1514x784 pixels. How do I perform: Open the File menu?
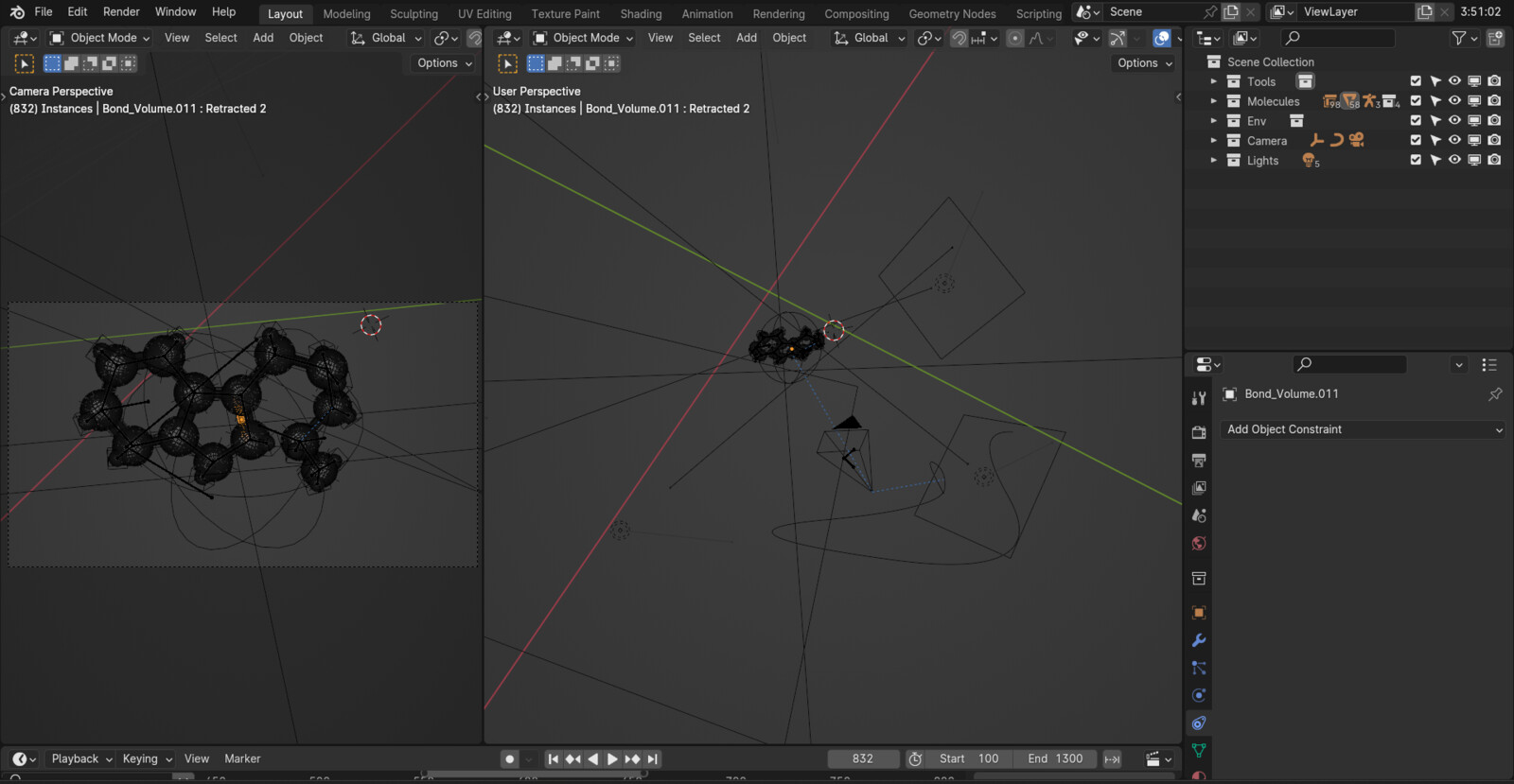(44, 12)
